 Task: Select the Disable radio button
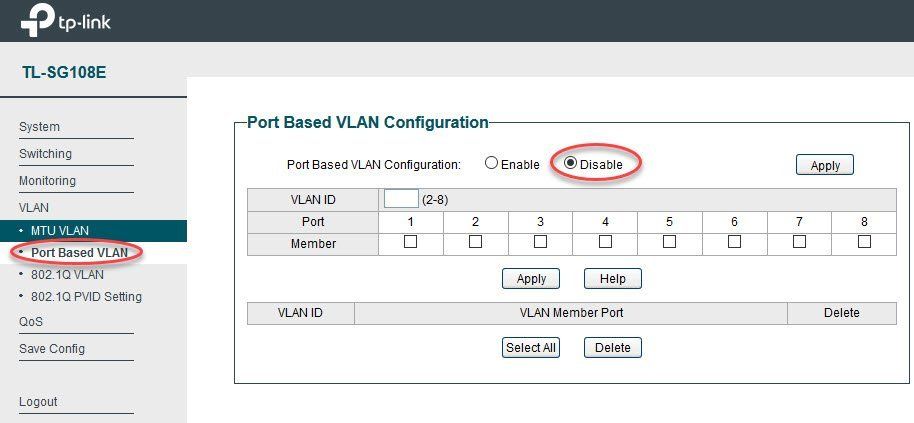(570, 163)
